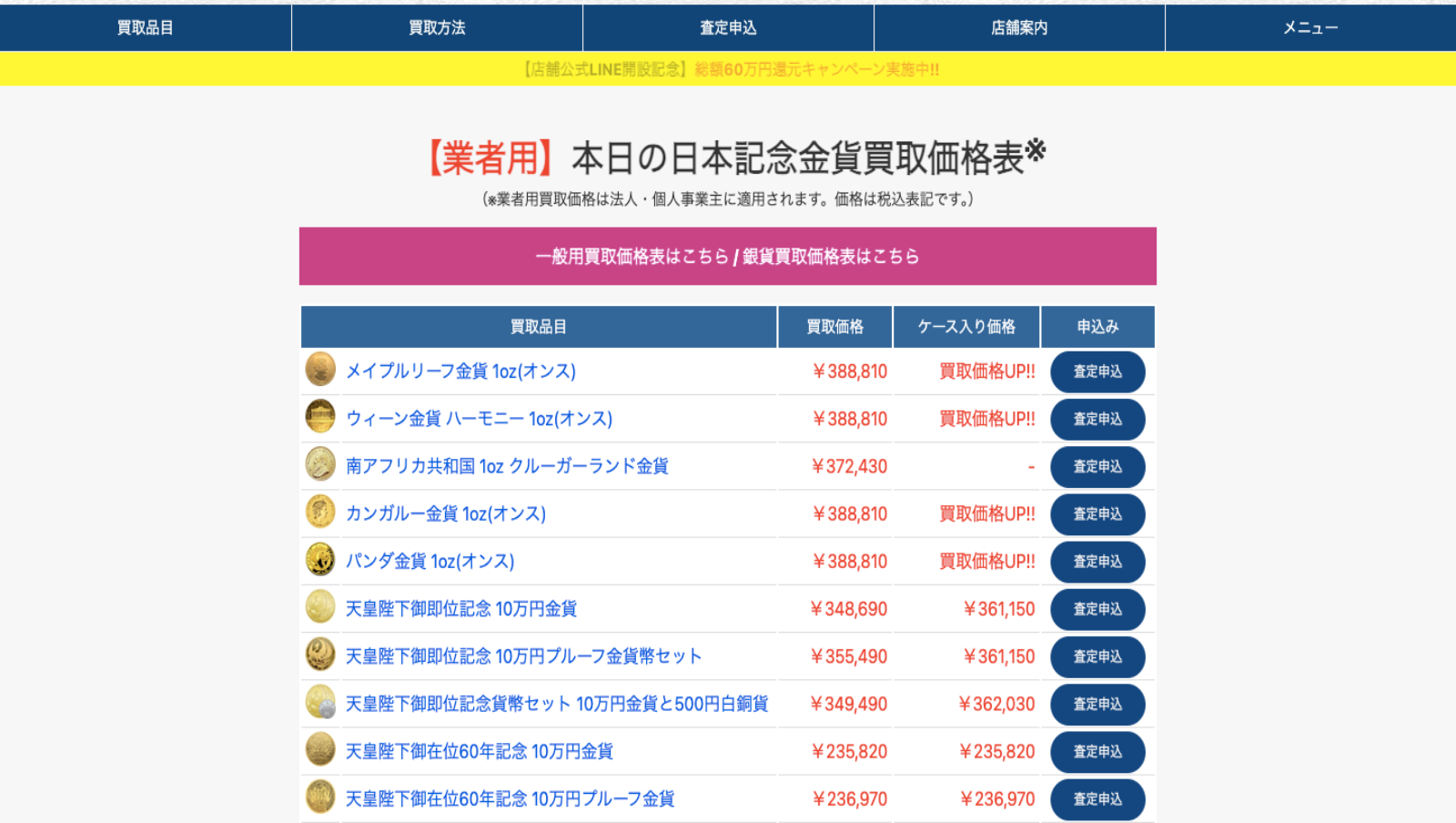Click the Kangaroo gold coin icon
Screen dimensions: 1456x823
(x=320, y=512)
